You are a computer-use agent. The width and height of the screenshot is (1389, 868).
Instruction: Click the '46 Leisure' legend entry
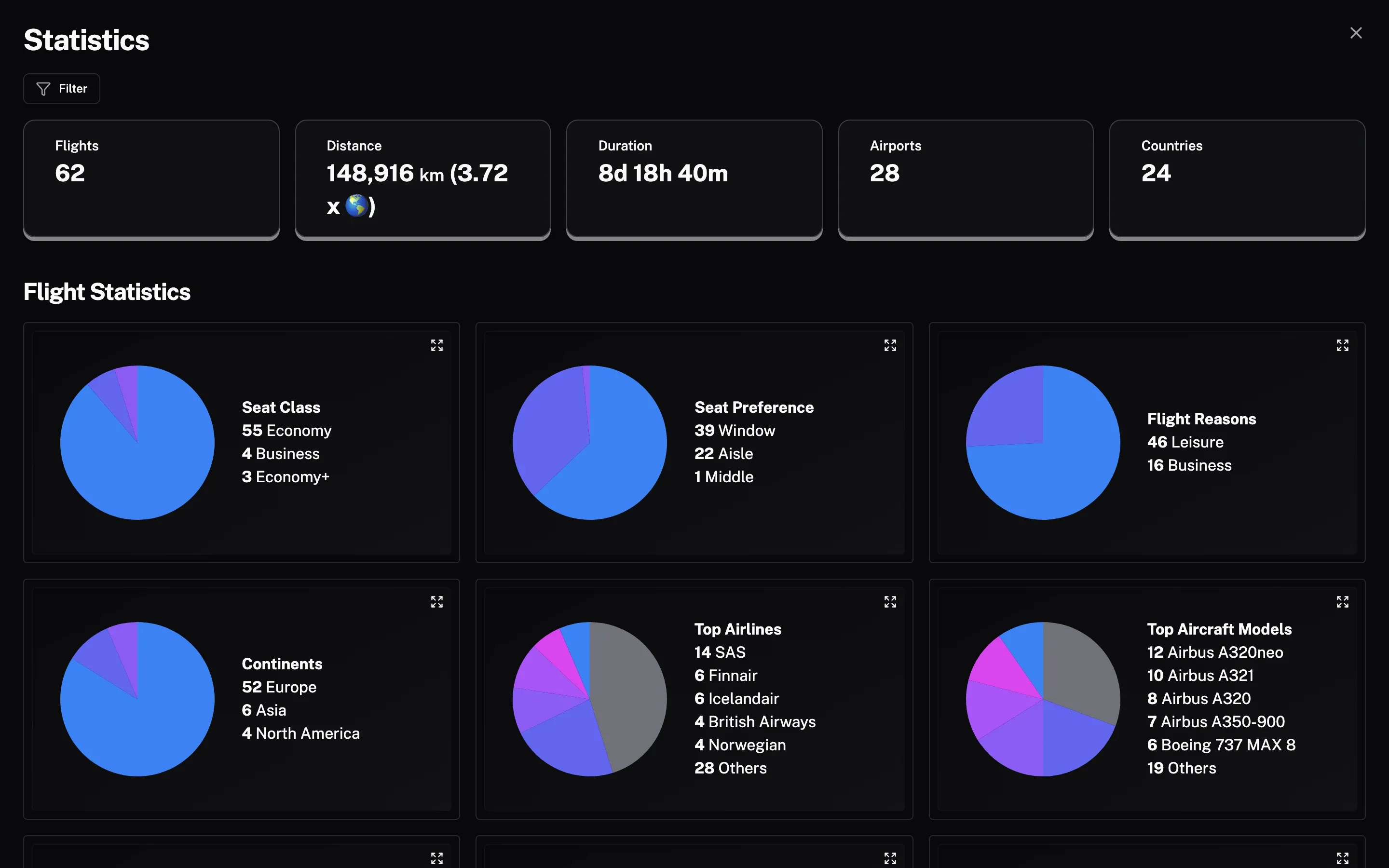(1185, 442)
